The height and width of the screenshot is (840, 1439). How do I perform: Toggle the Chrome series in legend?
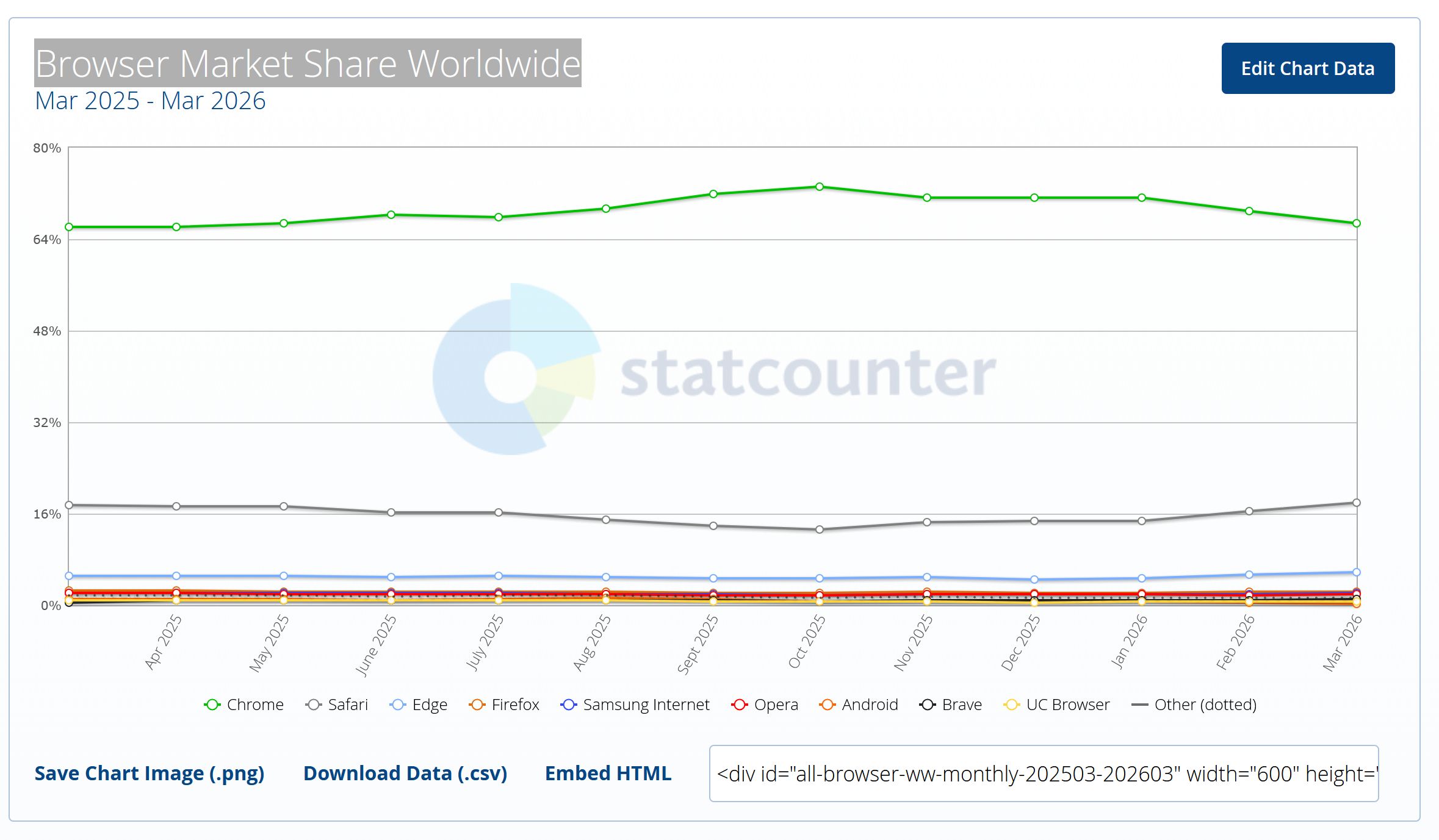pos(244,705)
